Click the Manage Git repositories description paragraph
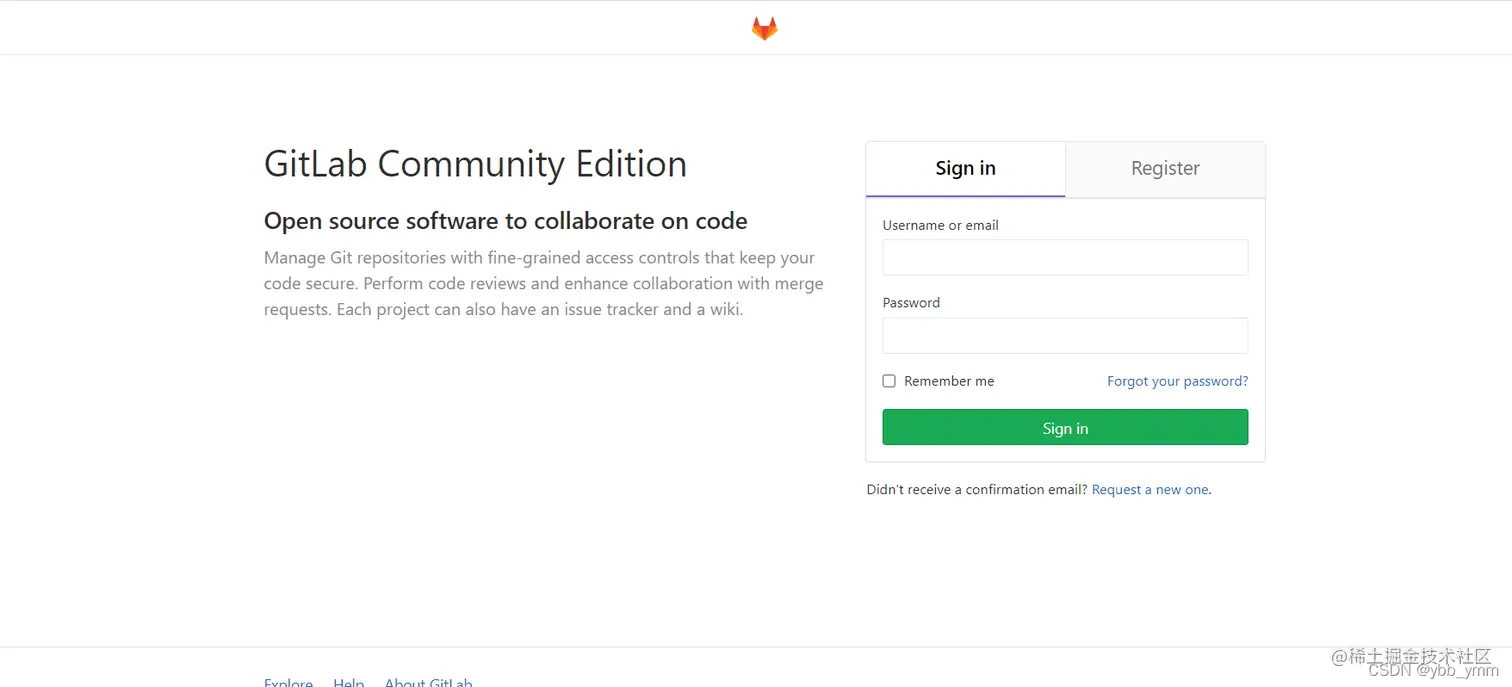This screenshot has width=1512, height=687. pyautogui.click(x=544, y=284)
